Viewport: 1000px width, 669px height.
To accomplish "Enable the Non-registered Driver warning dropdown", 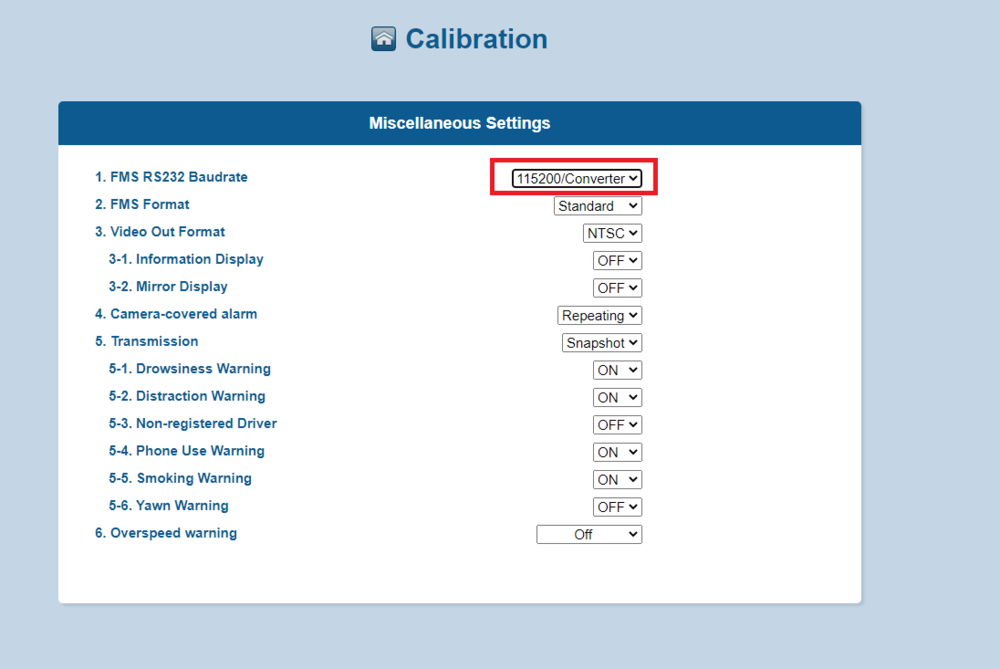I will pyautogui.click(x=617, y=424).
